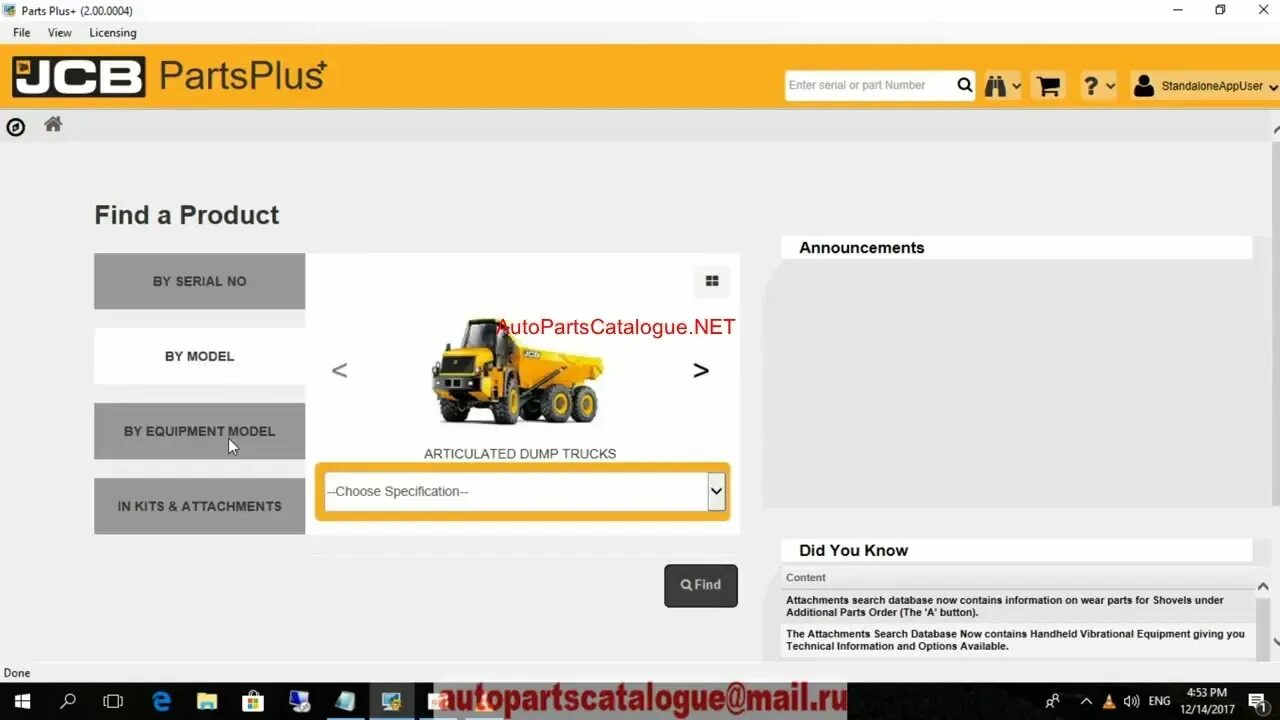This screenshot has height=720, width=1280.
Task: Launch Microsoft Edge from taskbar
Action: coord(161,701)
